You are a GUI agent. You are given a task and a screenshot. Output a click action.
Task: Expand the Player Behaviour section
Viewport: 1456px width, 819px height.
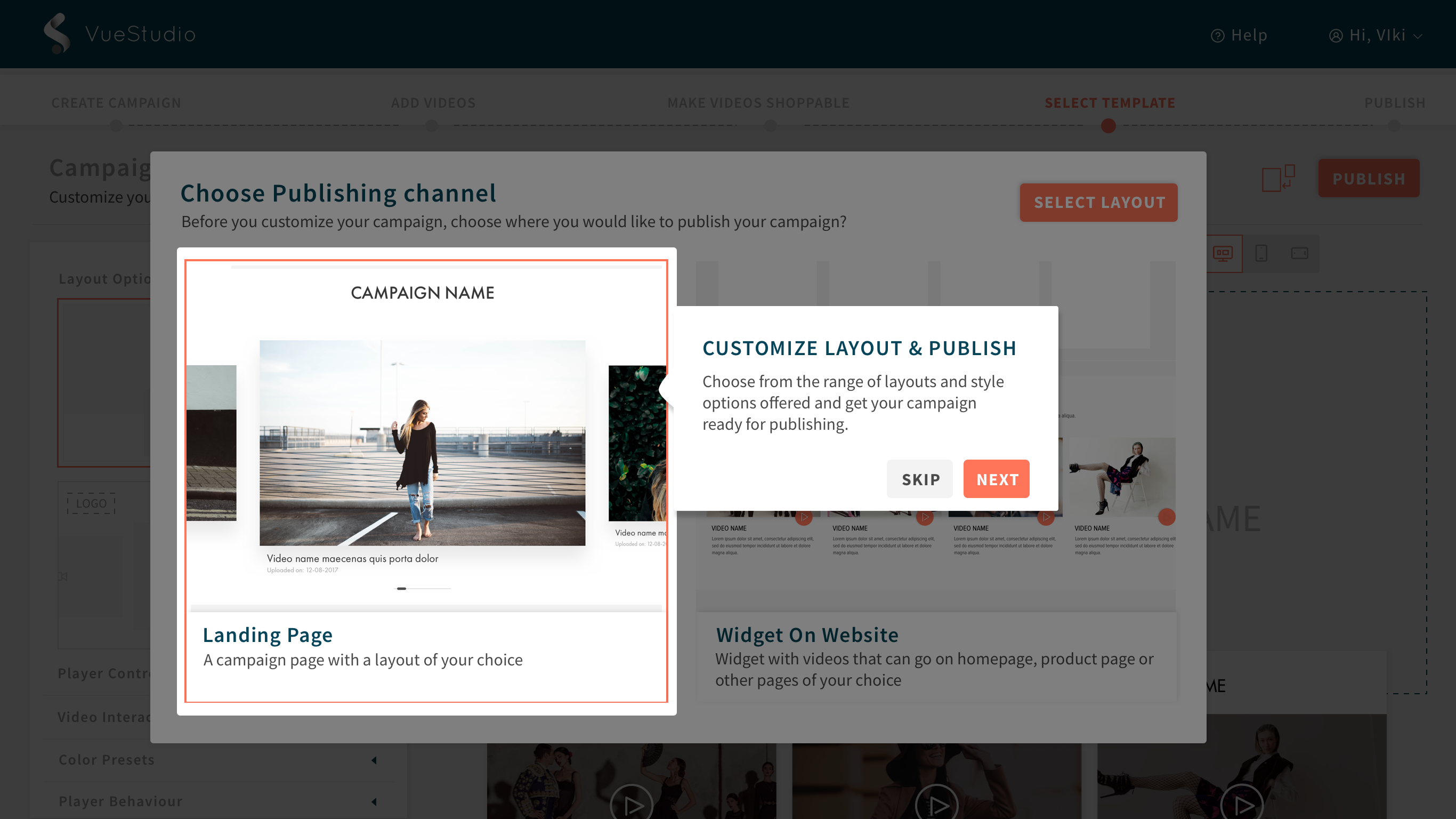click(217, 801)
